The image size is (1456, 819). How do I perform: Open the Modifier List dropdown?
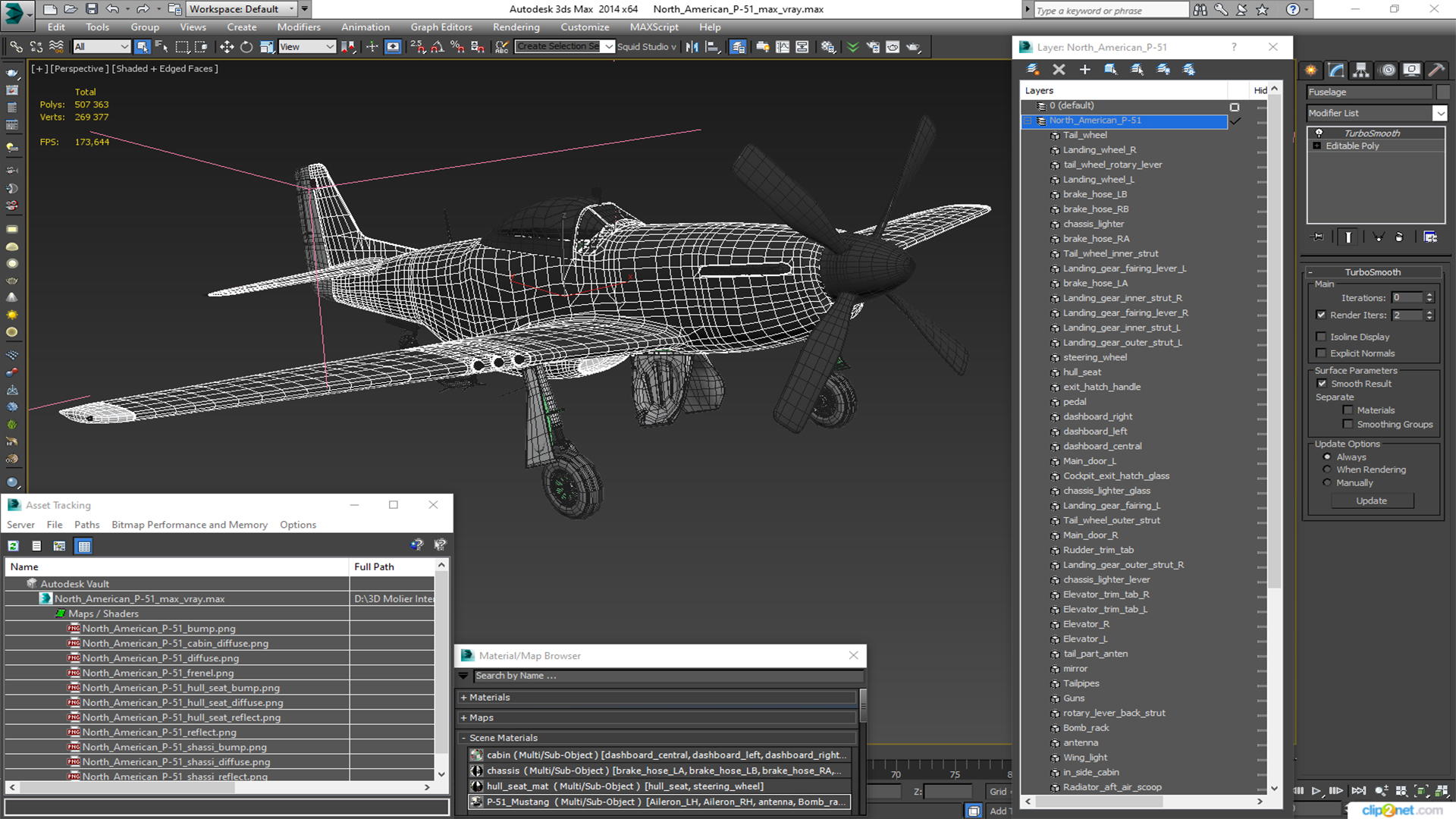[x=1439, y=113]
